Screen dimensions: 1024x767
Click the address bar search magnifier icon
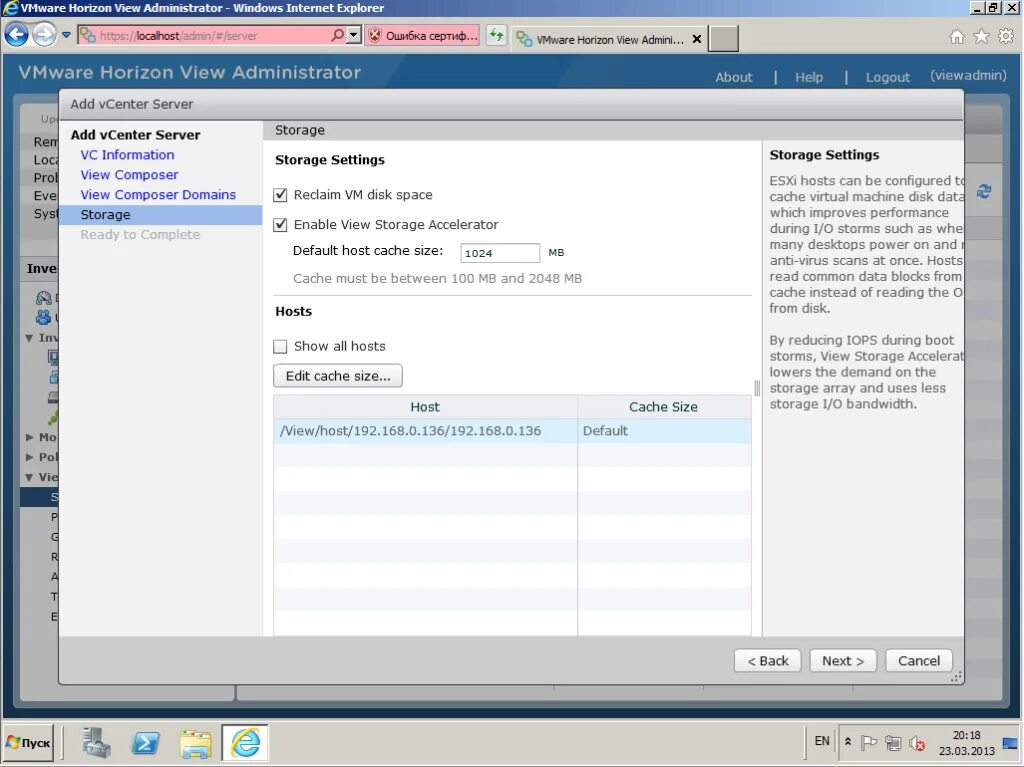(337, 35)
